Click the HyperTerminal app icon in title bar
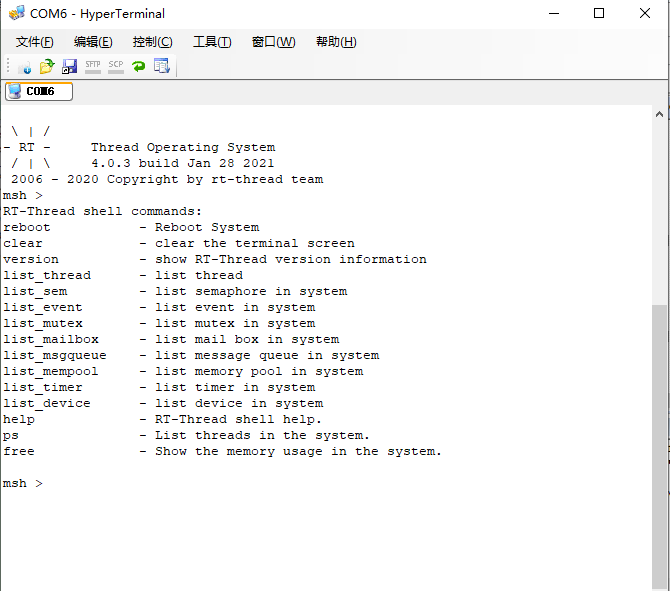This screenshot has width=670, height=591. pyautogui.click(x=17, y=13)
